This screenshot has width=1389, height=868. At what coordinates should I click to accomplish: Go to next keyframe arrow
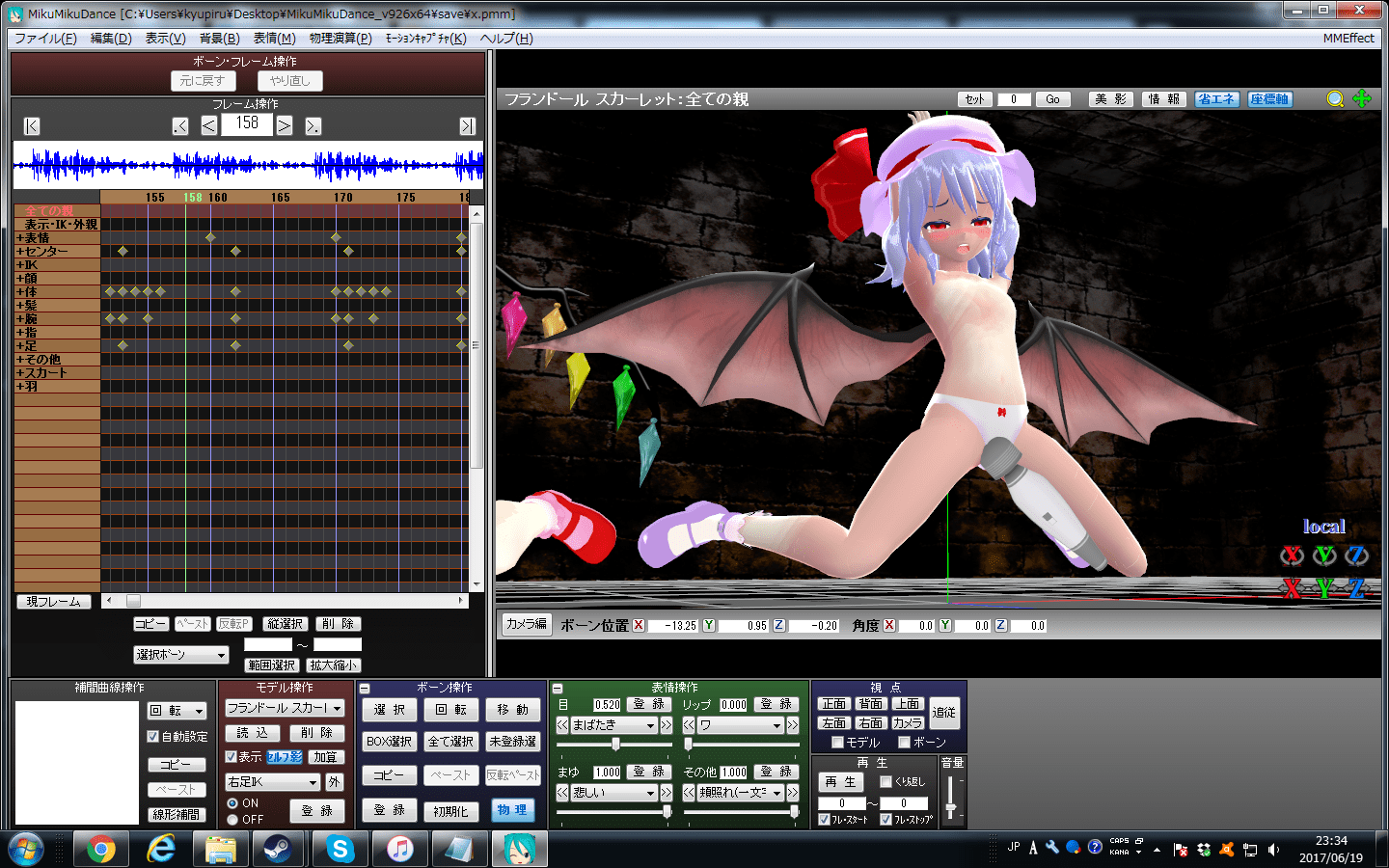[313, 126]
